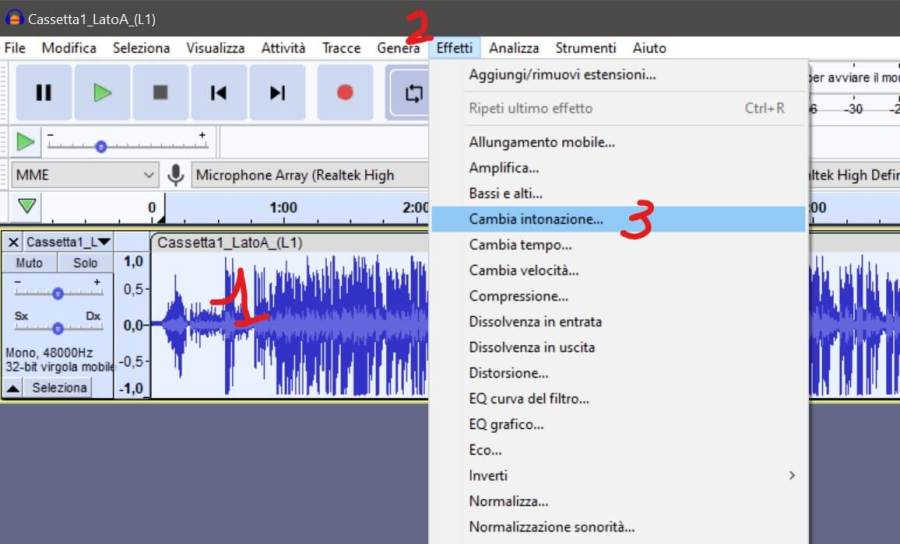This screenshot has width=900, height=544.
Task: Adjust the track gain slider
Action: [x=58, y=293]
